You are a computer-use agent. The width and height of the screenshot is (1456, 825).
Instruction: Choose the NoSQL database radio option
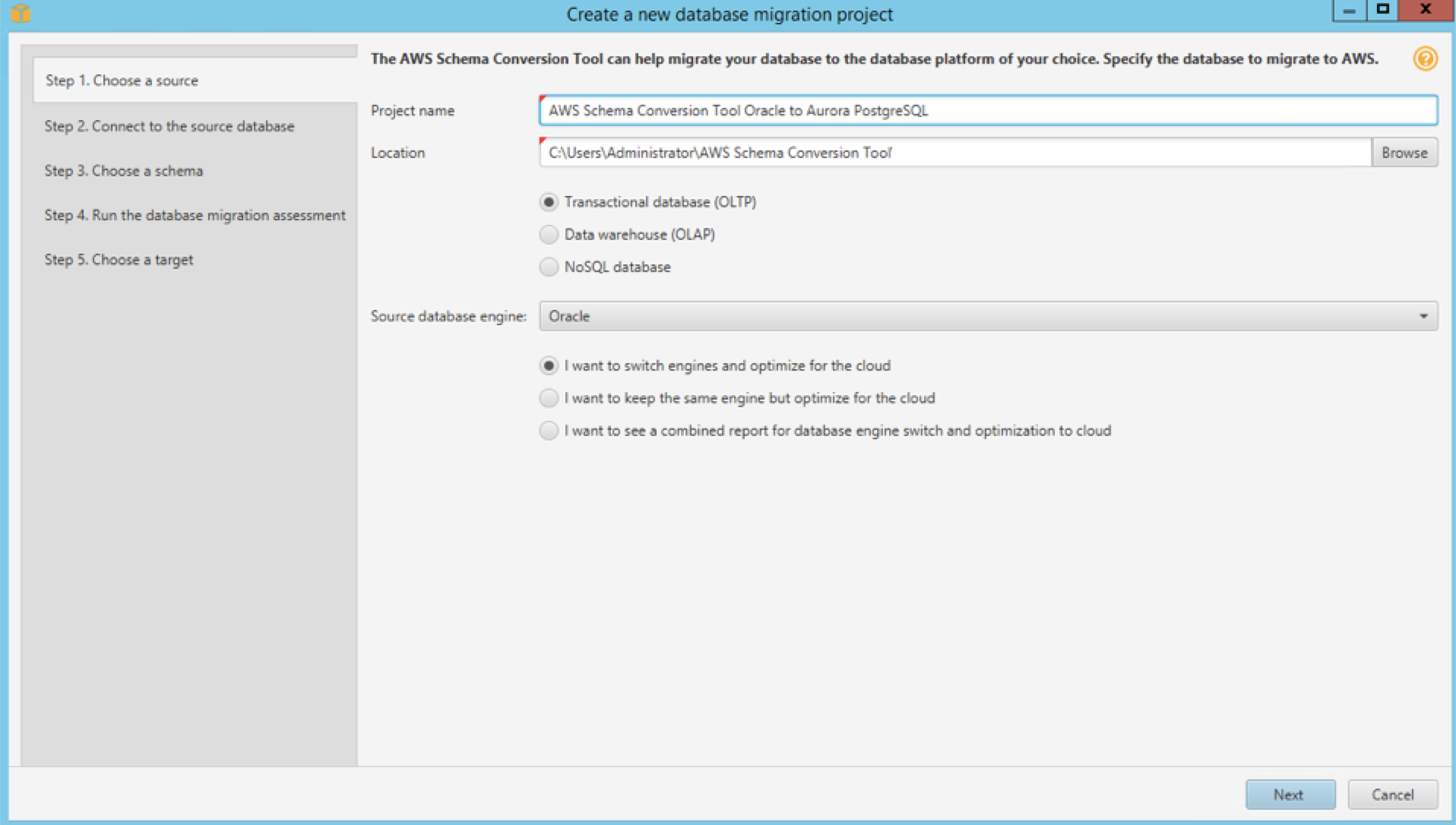[549, 267]
